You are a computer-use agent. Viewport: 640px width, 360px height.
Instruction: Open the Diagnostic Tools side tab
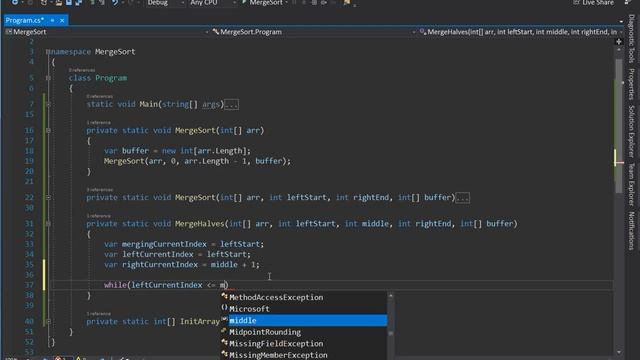[631, 39]
